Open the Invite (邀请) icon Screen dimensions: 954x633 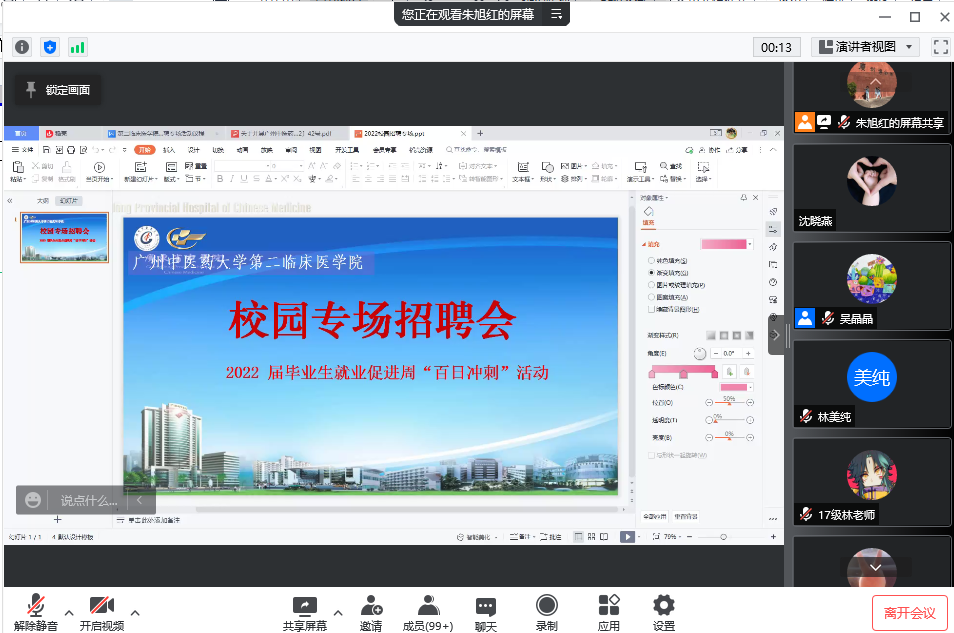pos(371,612)
